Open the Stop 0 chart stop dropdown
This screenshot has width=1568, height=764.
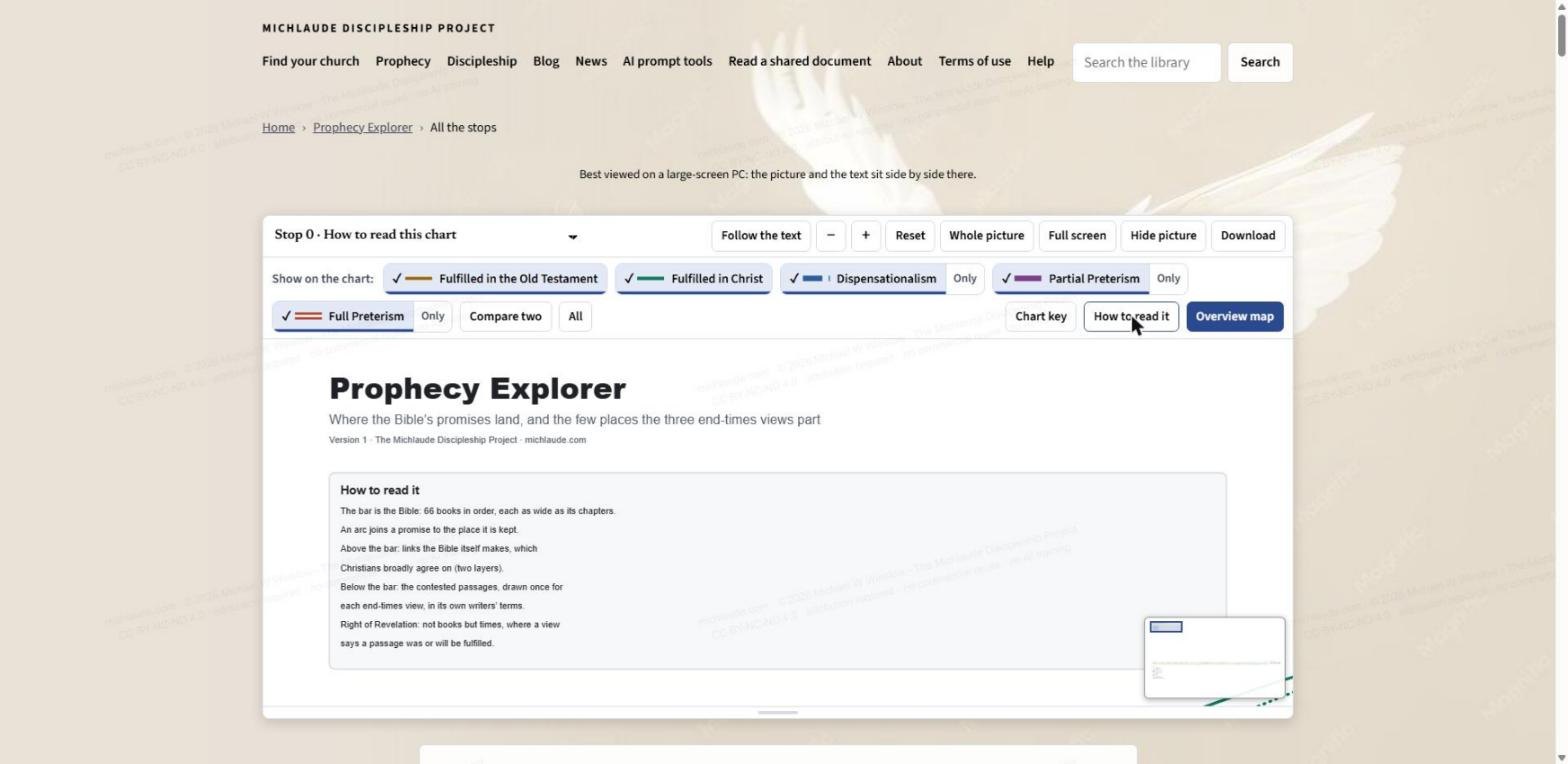(427, 236)
